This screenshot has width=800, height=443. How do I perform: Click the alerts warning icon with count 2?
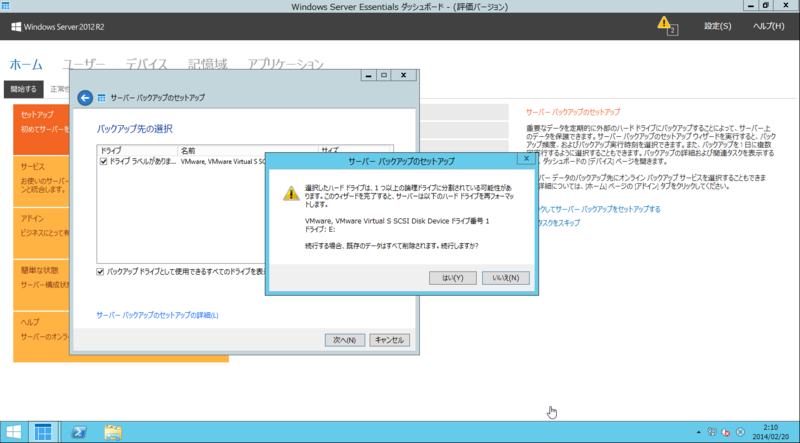tap(667, 25)
